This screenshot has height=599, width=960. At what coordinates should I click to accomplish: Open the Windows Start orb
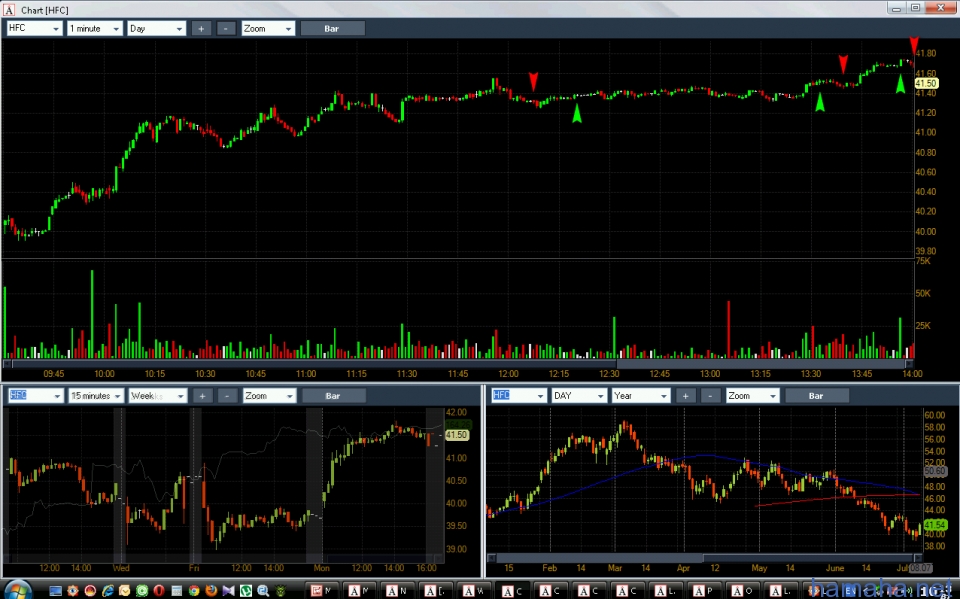click(17, 589)
